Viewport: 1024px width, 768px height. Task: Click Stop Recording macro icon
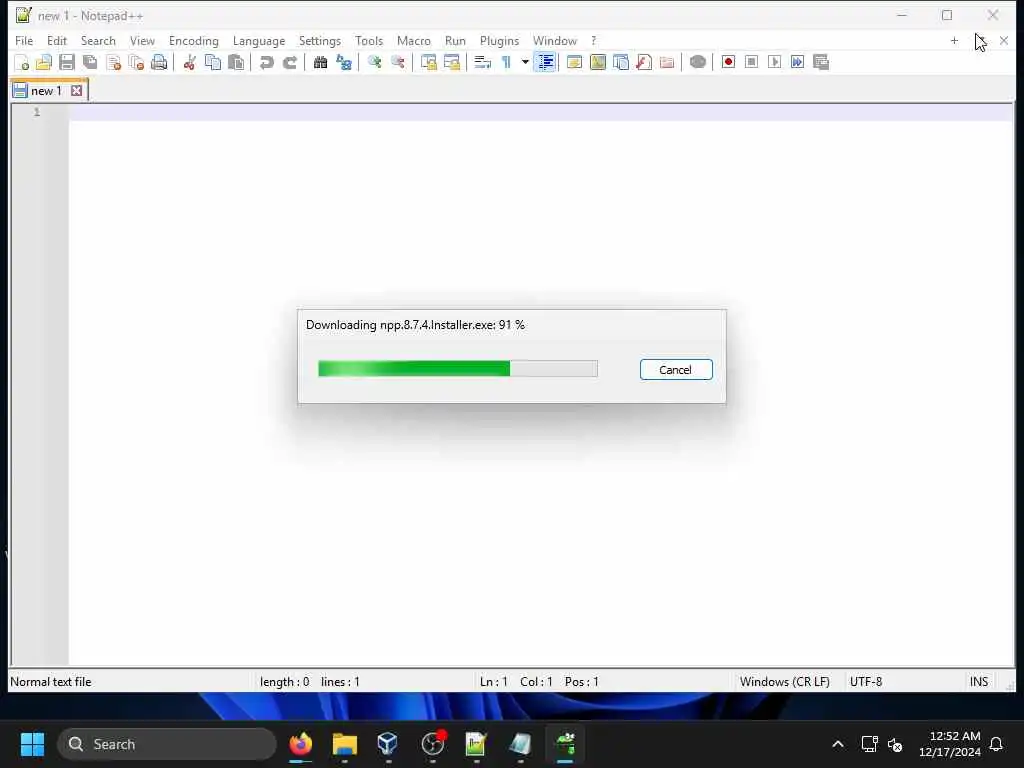(752, 62)
